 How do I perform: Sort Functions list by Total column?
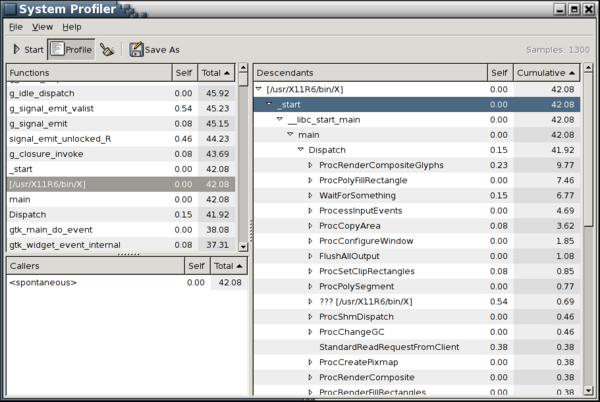pyautogui.click(x=215, y=73)
